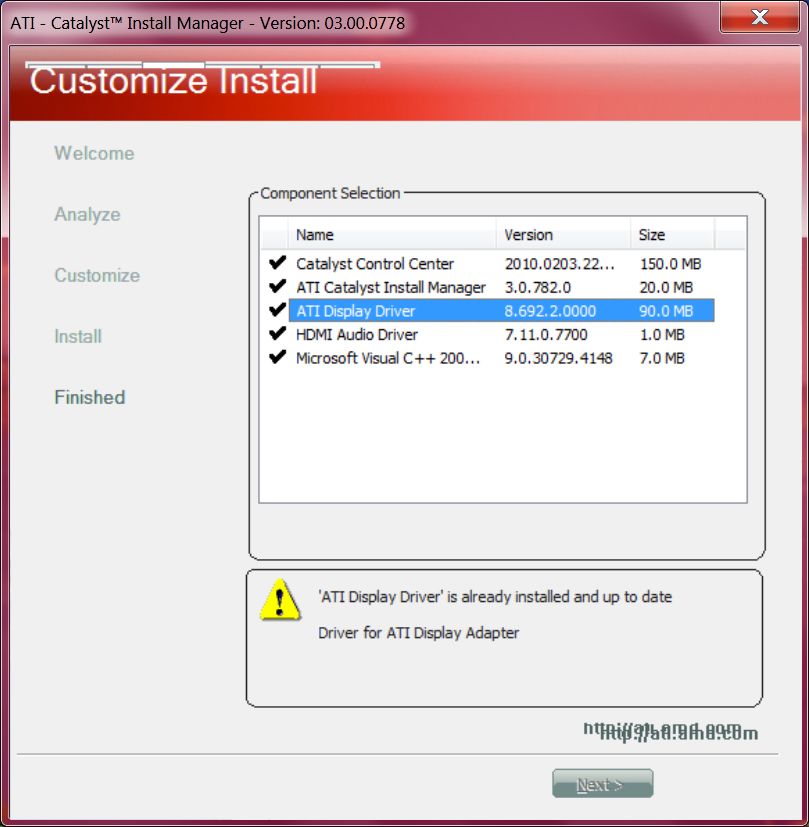This screenshot has height=827, width=809.
Task: Select the ATI Display Driver row name
Action: coord(356,311)
